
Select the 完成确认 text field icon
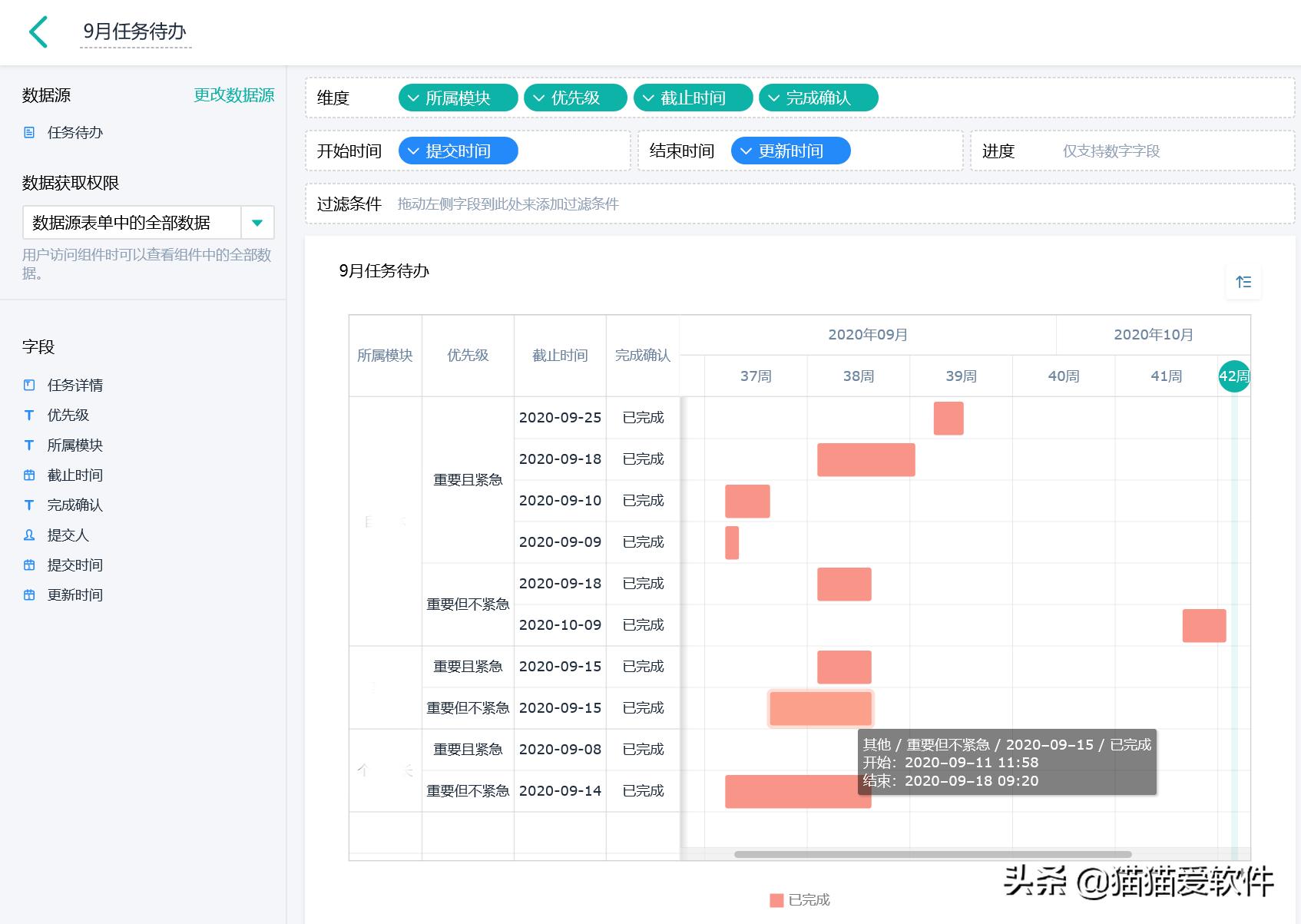[x=29, y=505]
